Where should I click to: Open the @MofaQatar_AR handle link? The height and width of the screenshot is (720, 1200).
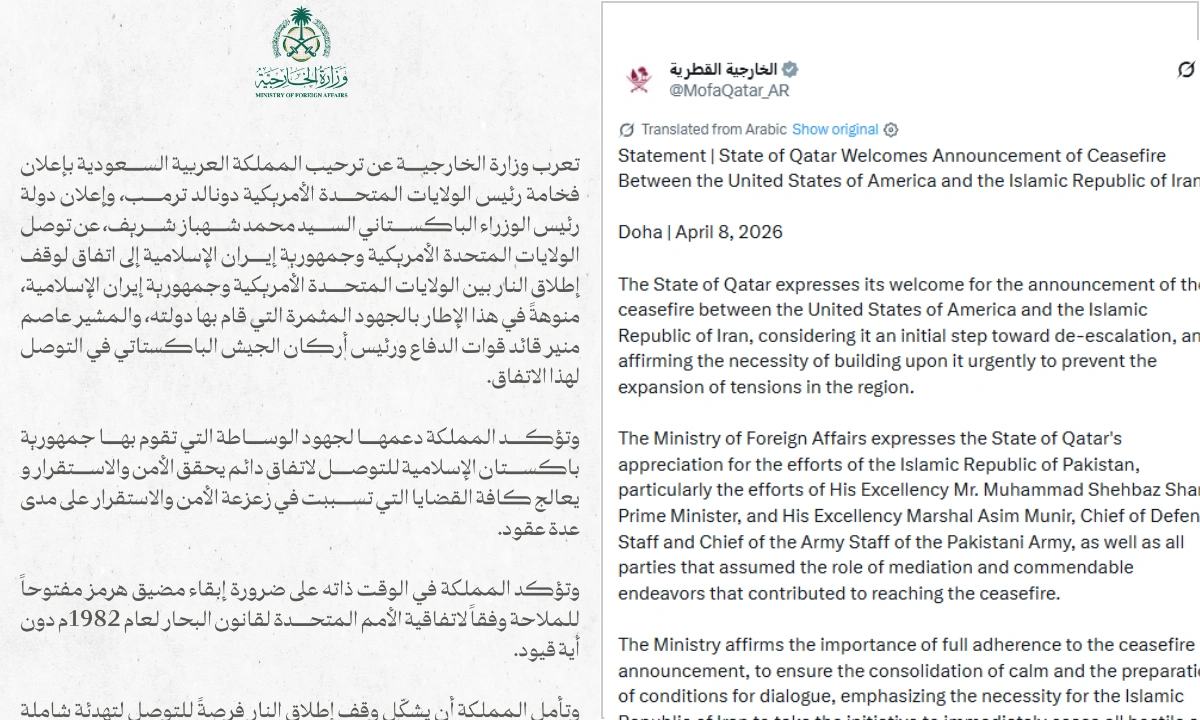(x=729, y=90)
